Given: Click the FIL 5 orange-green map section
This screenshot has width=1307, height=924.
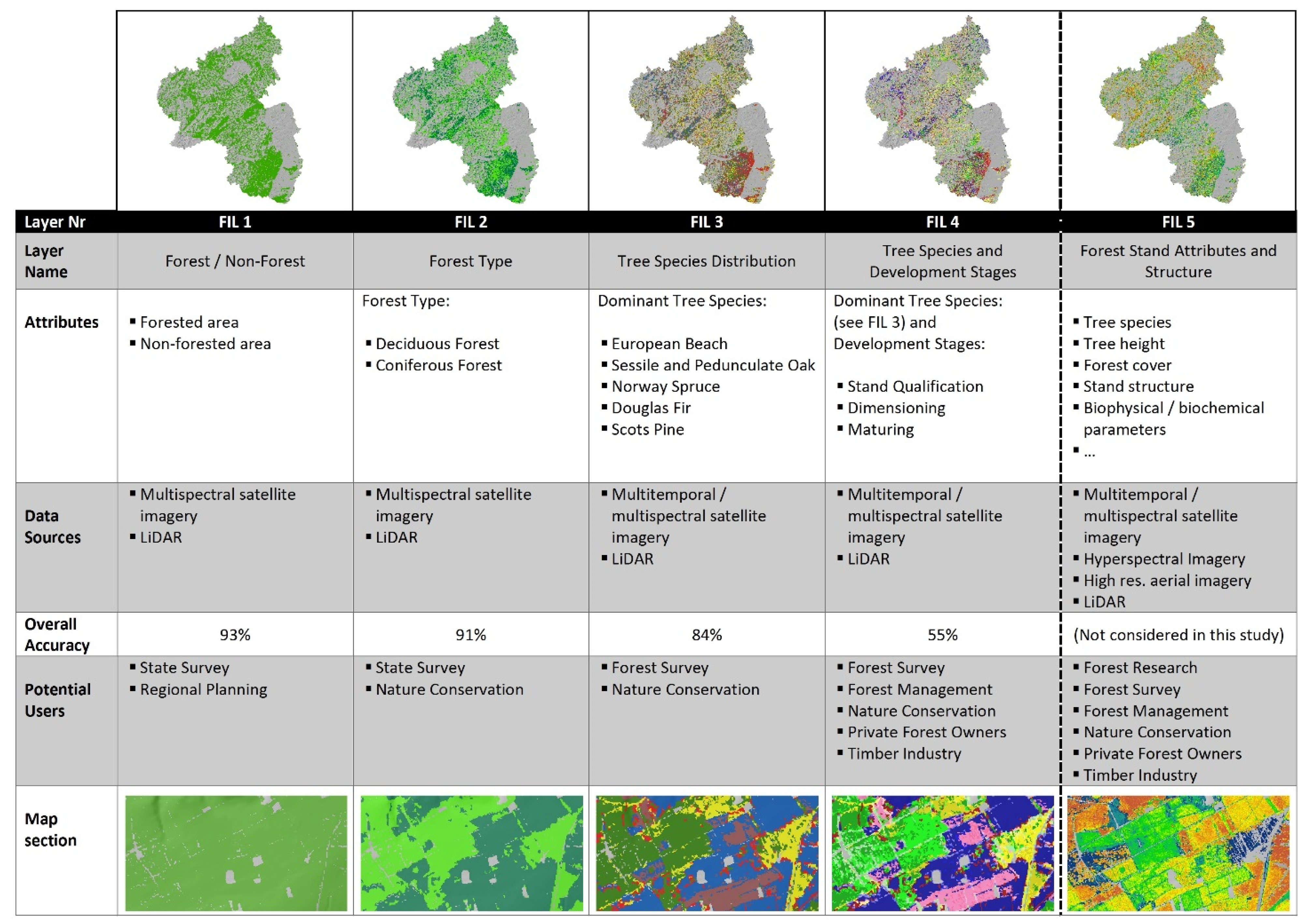Looking at the screenshot, I should [x=1178, y=853].
